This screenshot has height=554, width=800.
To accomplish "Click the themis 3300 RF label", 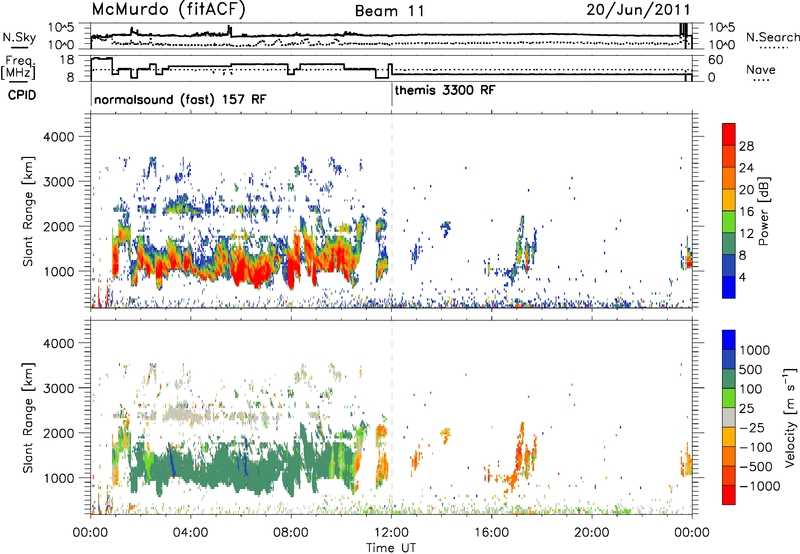I will 445,90.
